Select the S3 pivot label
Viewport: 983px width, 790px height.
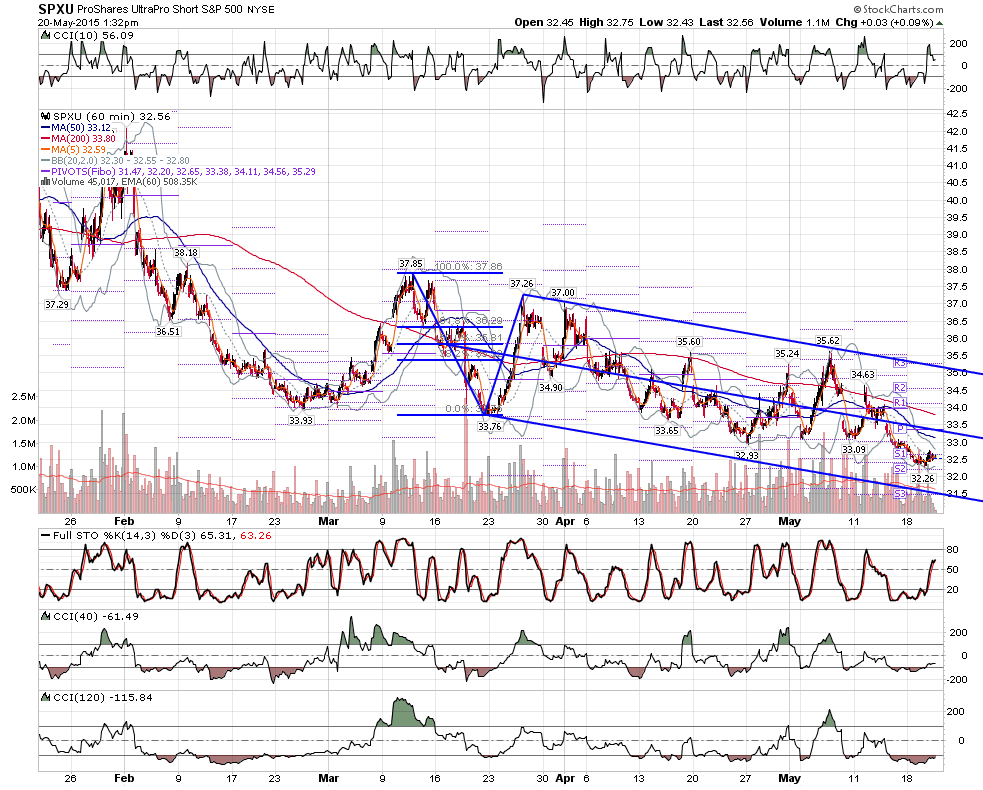click(x=900, y=494)
